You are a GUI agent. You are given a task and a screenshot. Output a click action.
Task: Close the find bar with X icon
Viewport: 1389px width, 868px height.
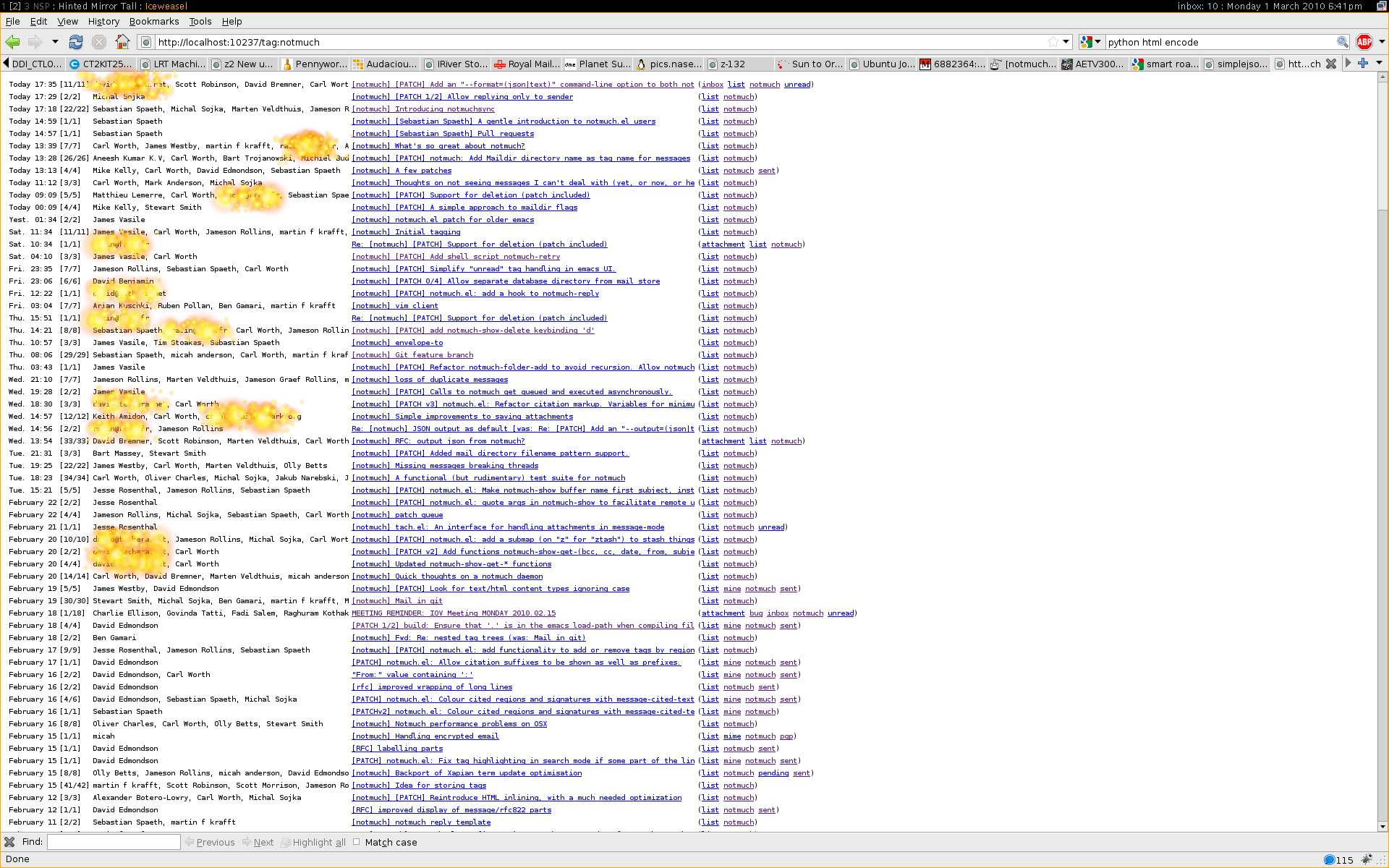pos(9,842)
